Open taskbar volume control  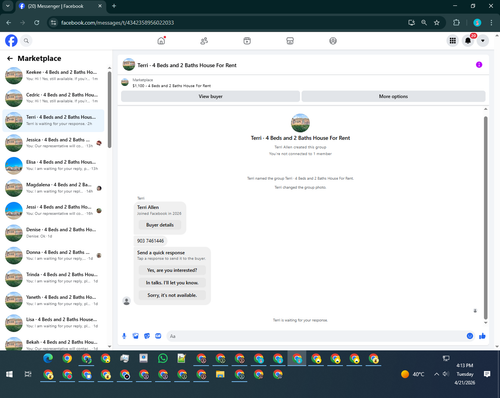click(446, 374)
